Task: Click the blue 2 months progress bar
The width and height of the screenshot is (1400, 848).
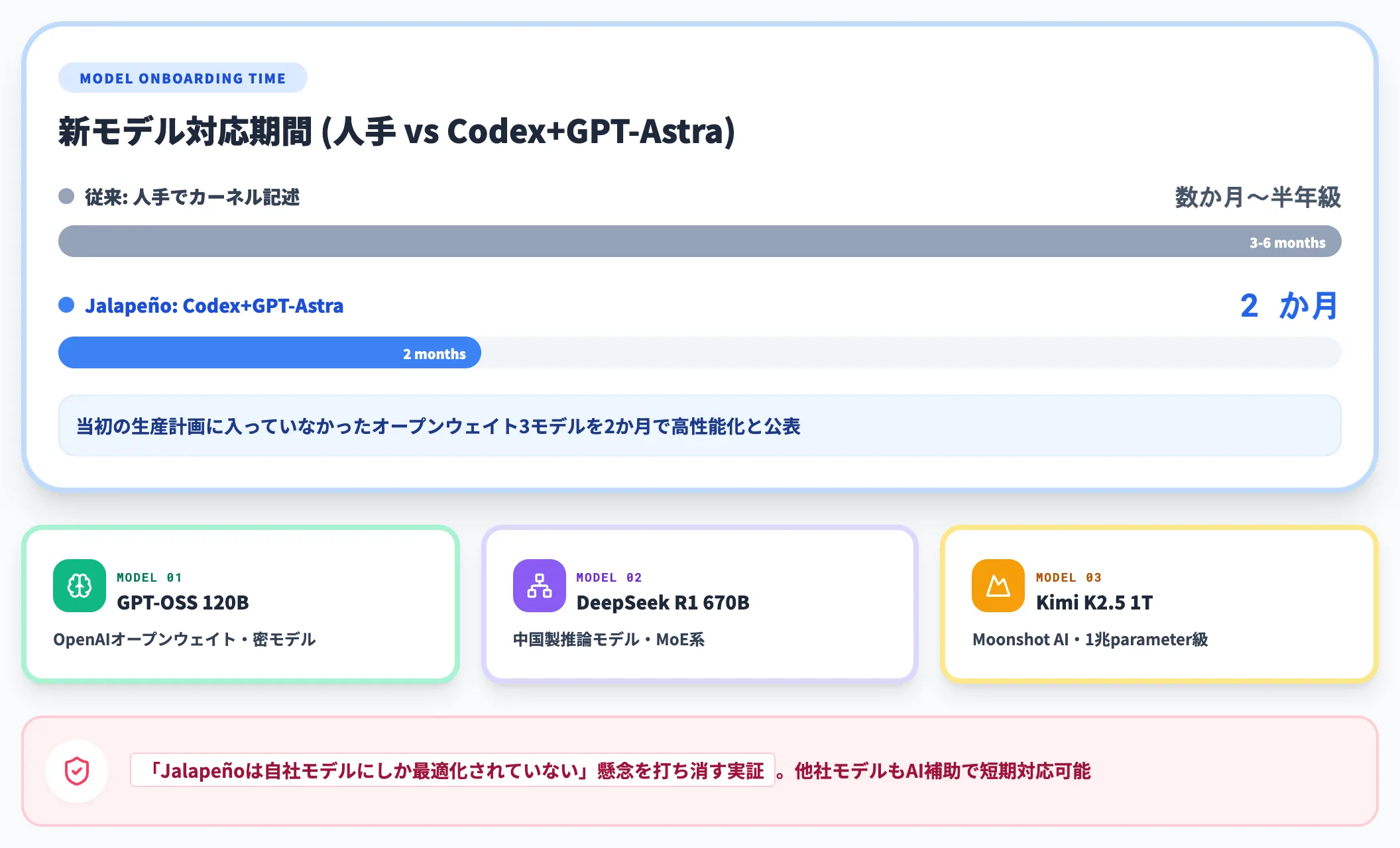Action: [x=270, y=352]
